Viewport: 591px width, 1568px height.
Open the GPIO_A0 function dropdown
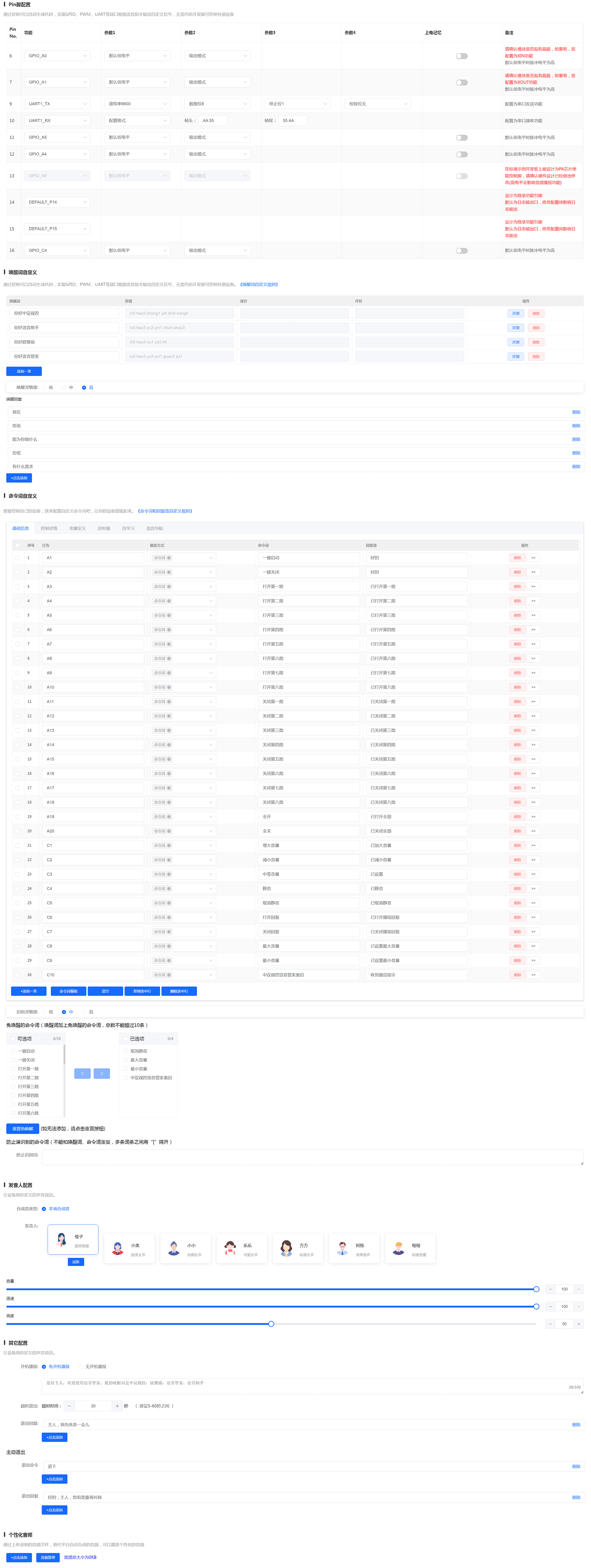point(57,56)
